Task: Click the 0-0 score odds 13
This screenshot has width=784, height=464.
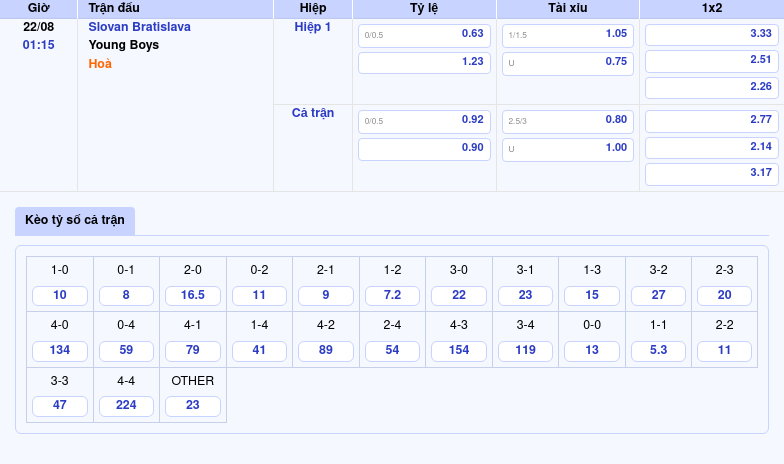Action: pyautogui.click(x=592, y=351)
